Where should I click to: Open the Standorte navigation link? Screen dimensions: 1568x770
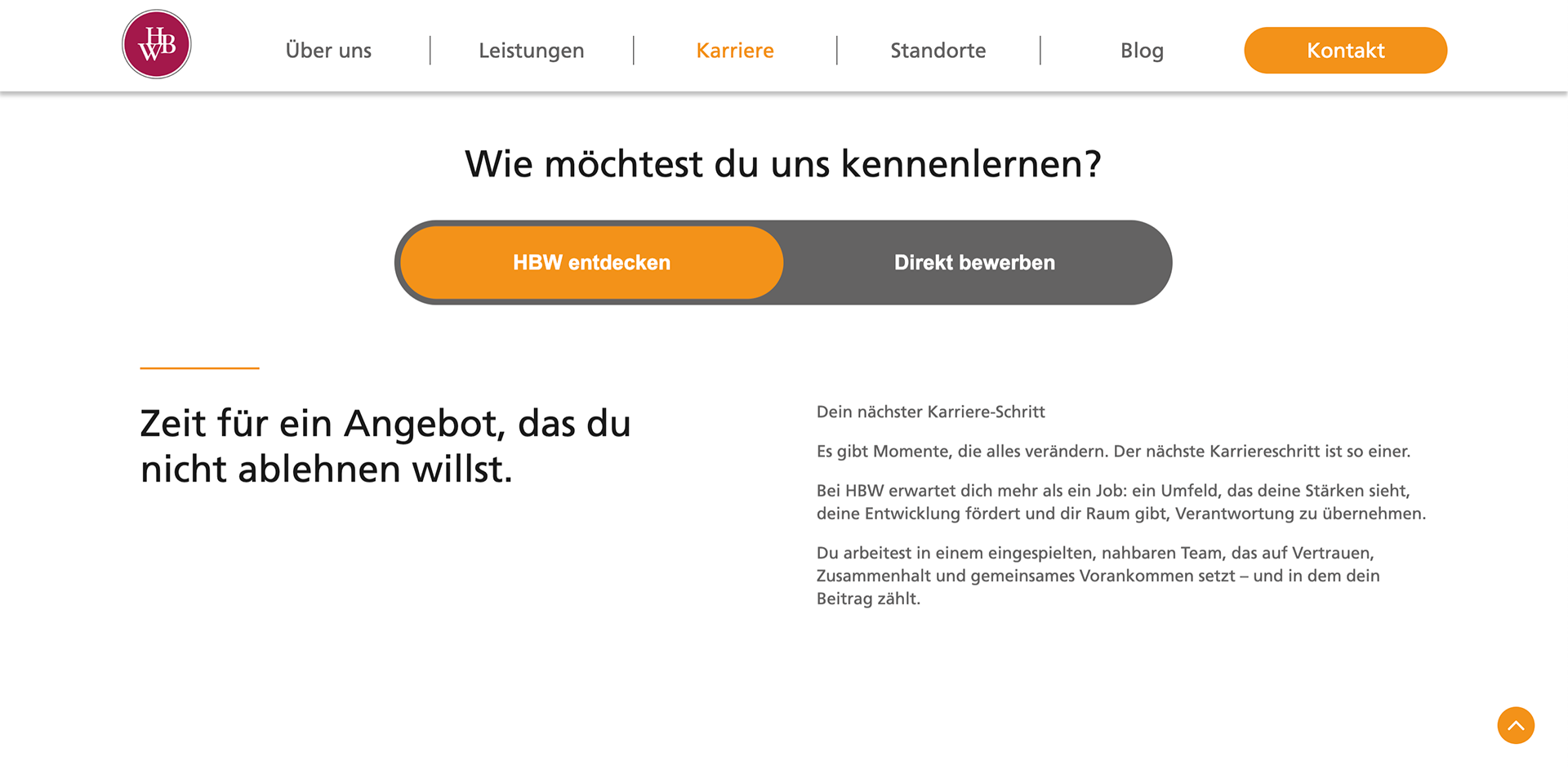point(938,51)
